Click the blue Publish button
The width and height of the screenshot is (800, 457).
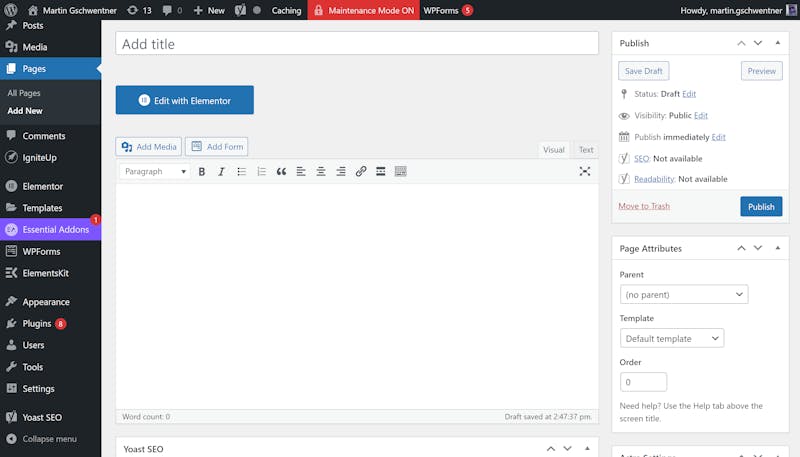(761, 207)
